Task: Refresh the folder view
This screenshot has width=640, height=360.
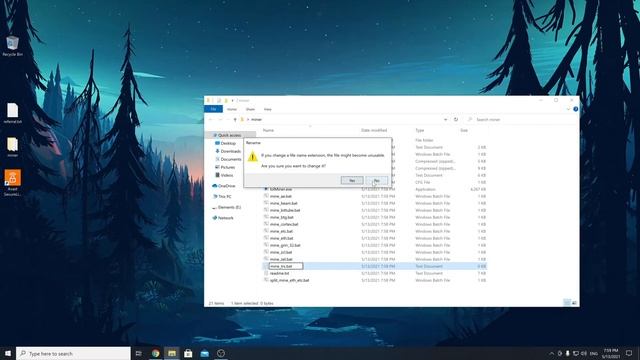Action: pos(456,120)
